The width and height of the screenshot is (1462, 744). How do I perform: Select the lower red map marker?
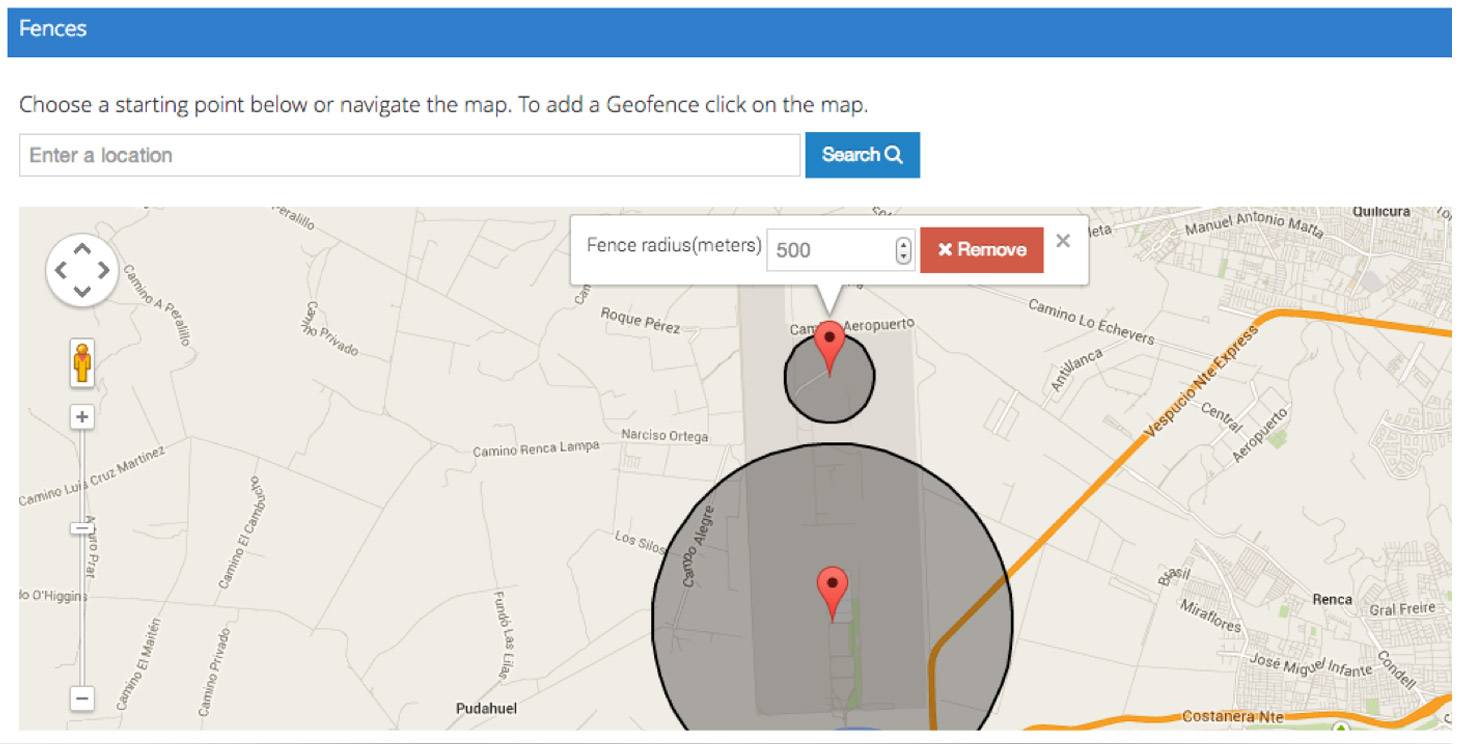[x=832, y=593]
